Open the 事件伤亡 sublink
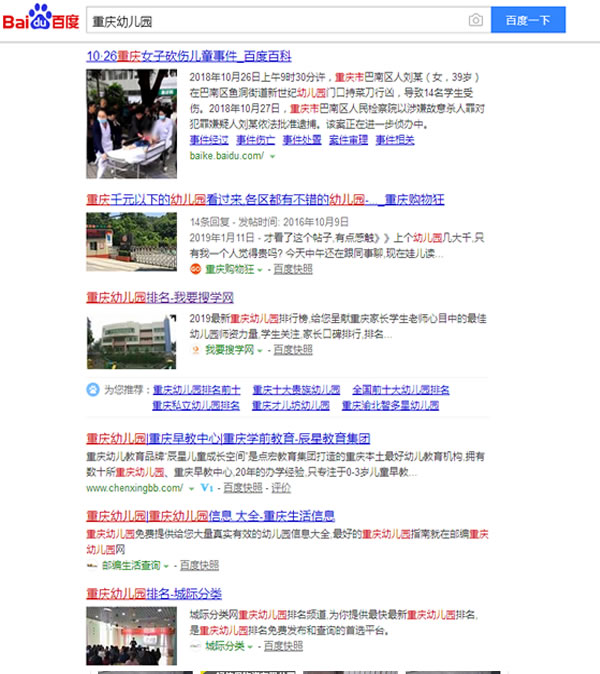 (x=256, y=140)
